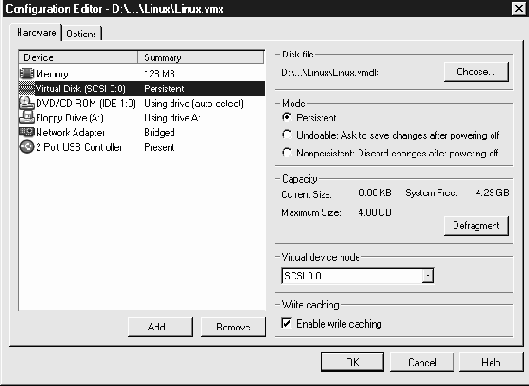Click the Virtual Disk device icon
The height and width of the screenshot is (386, 529).
[x=27, y=88]
